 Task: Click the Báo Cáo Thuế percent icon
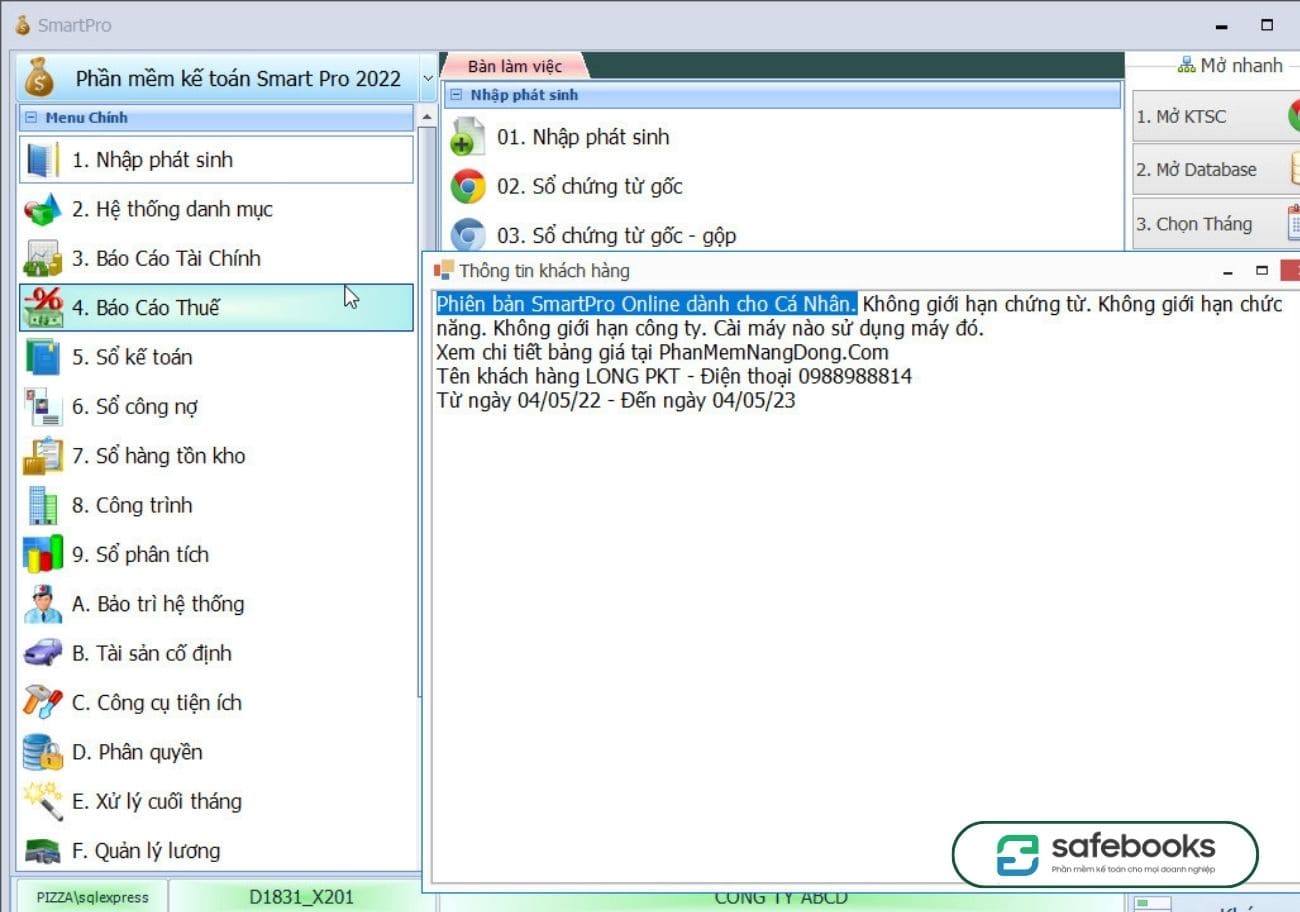tap(42, 307)
